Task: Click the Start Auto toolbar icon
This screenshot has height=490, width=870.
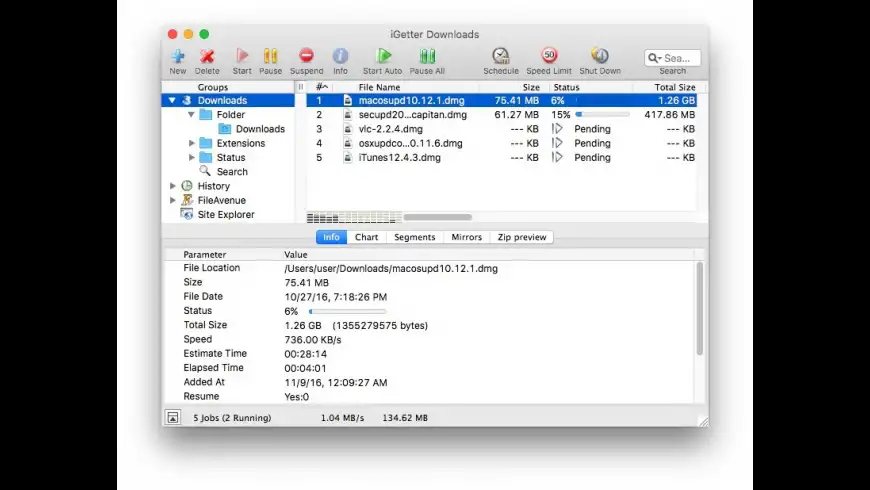Action: pyautogui.click(x=383, y=56)
